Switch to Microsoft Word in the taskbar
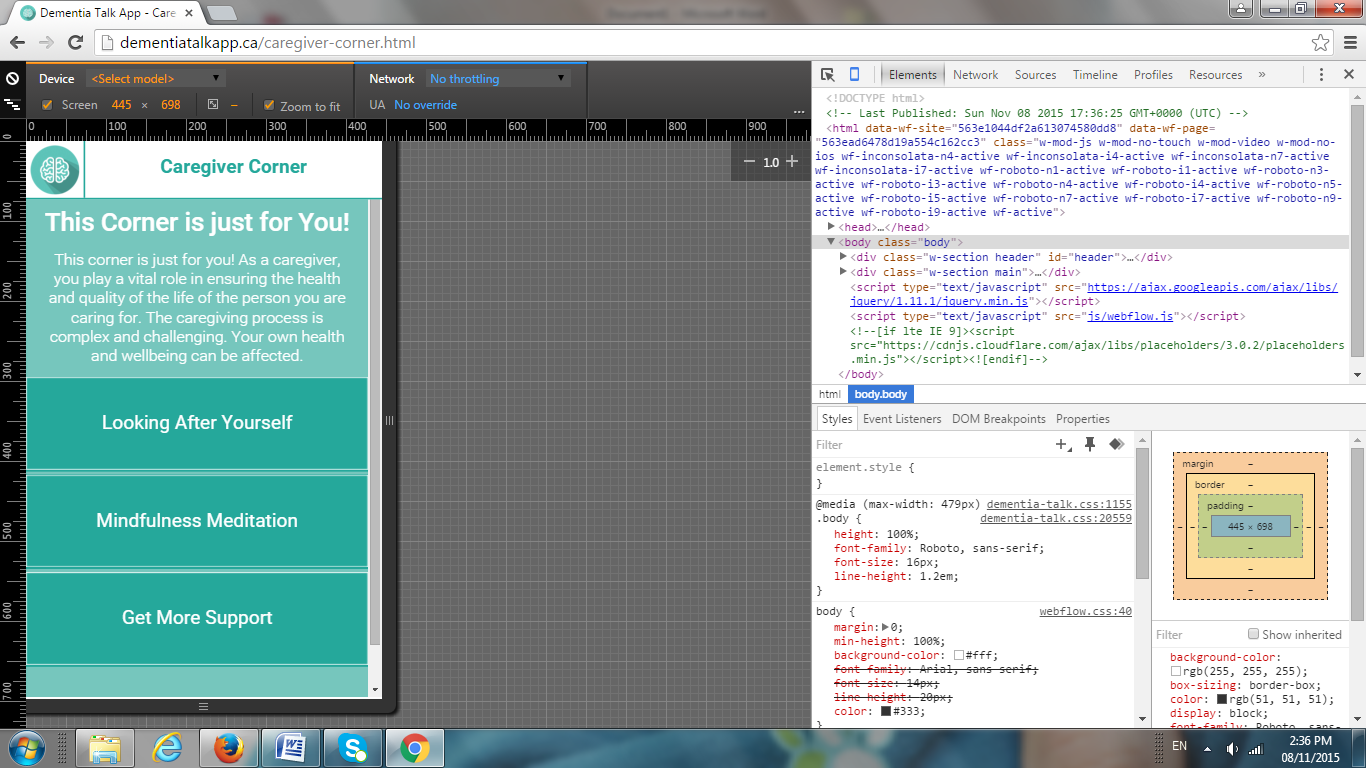 pos(292,748)
